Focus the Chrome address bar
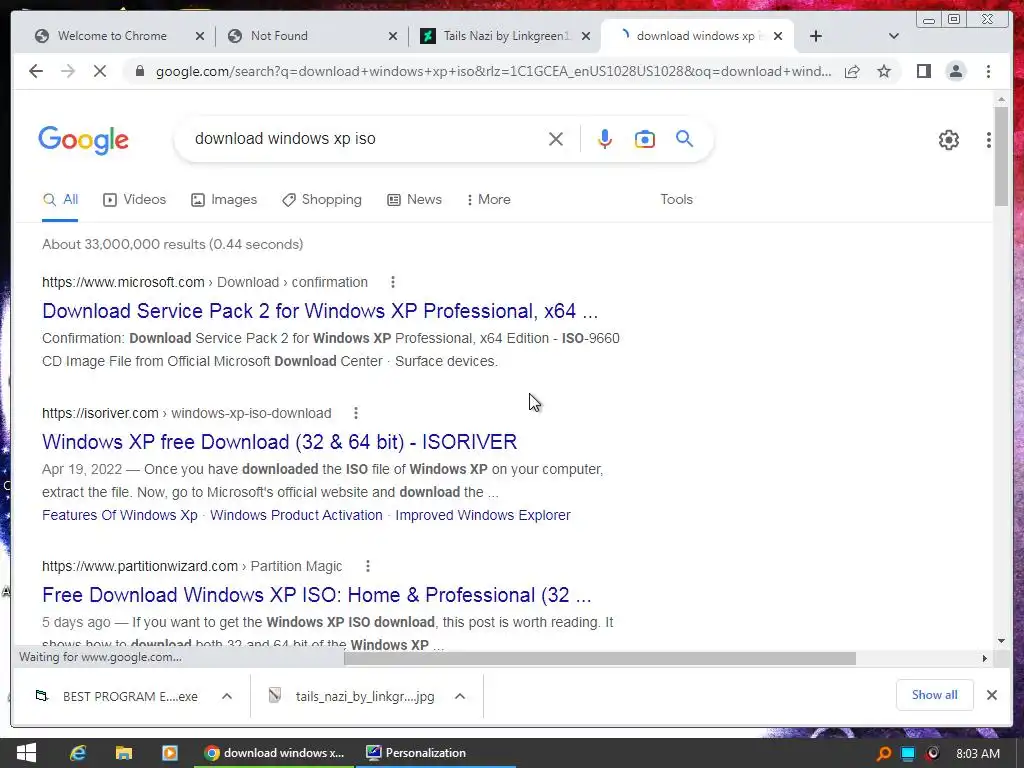The image size is (1024, 768). (493, 71)
